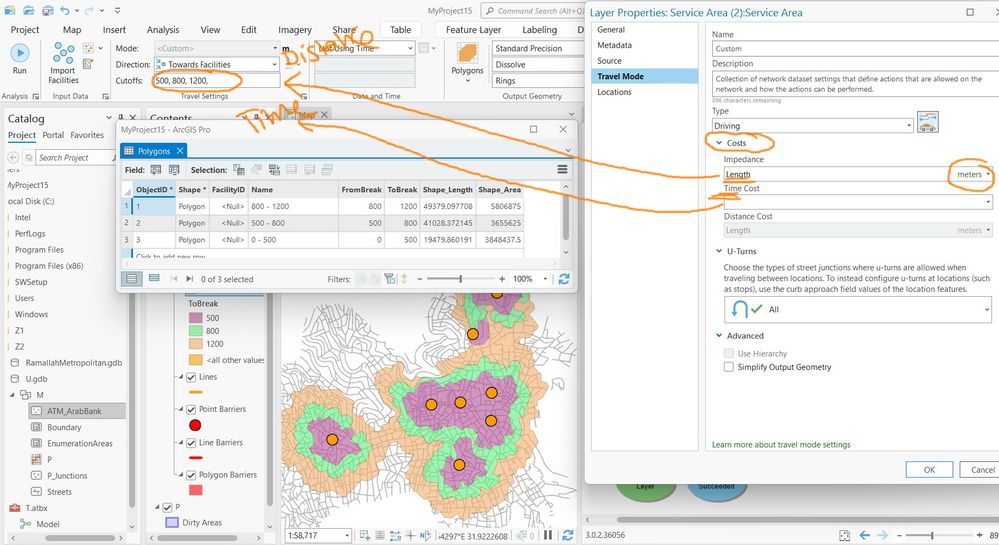This screenshot has width=999, height=545.
Task: Select ATM_ArabBank in Catalog tree
Action: (x=77, y=411)
